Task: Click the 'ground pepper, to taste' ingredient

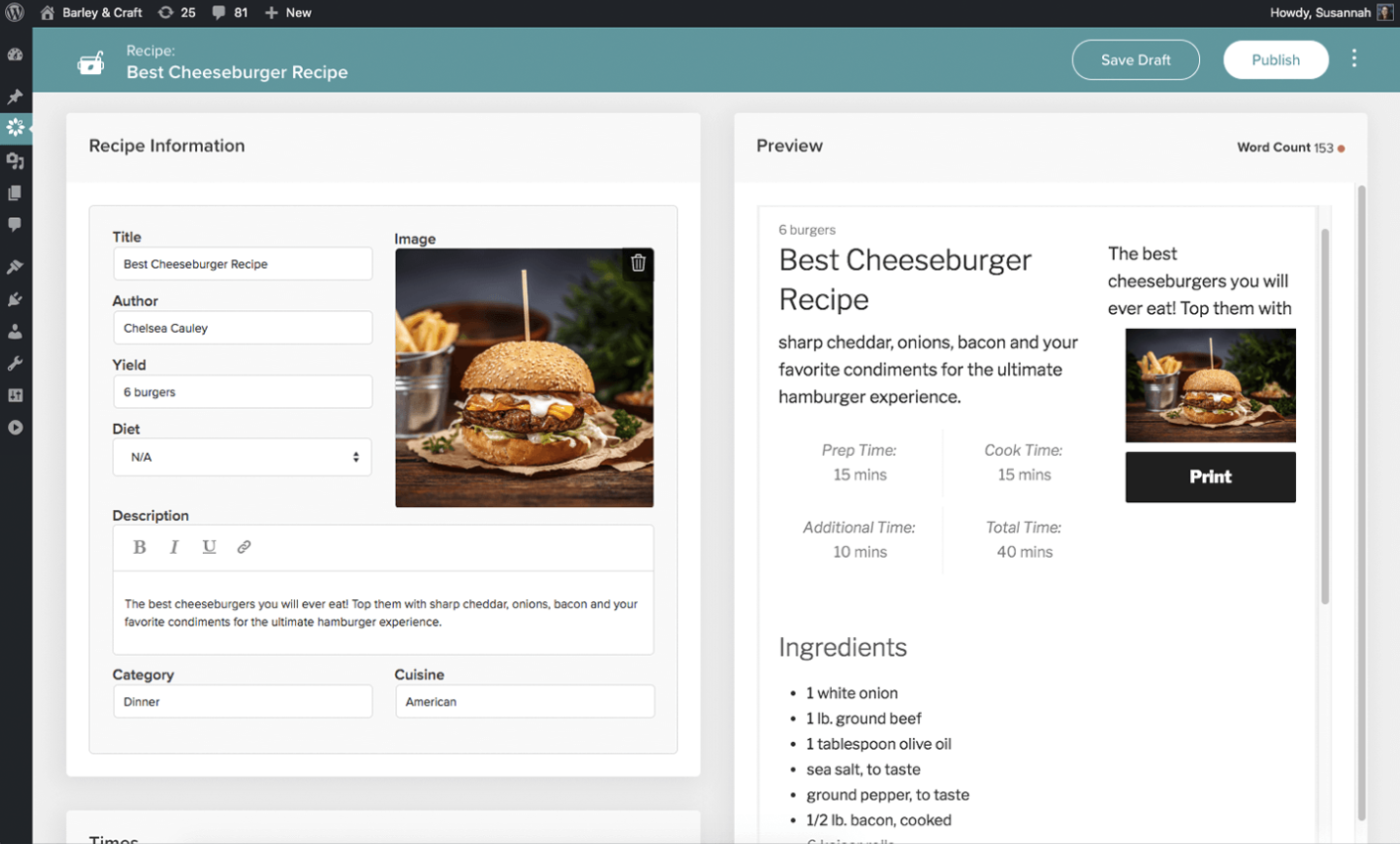Action: (x=887, y=794)
